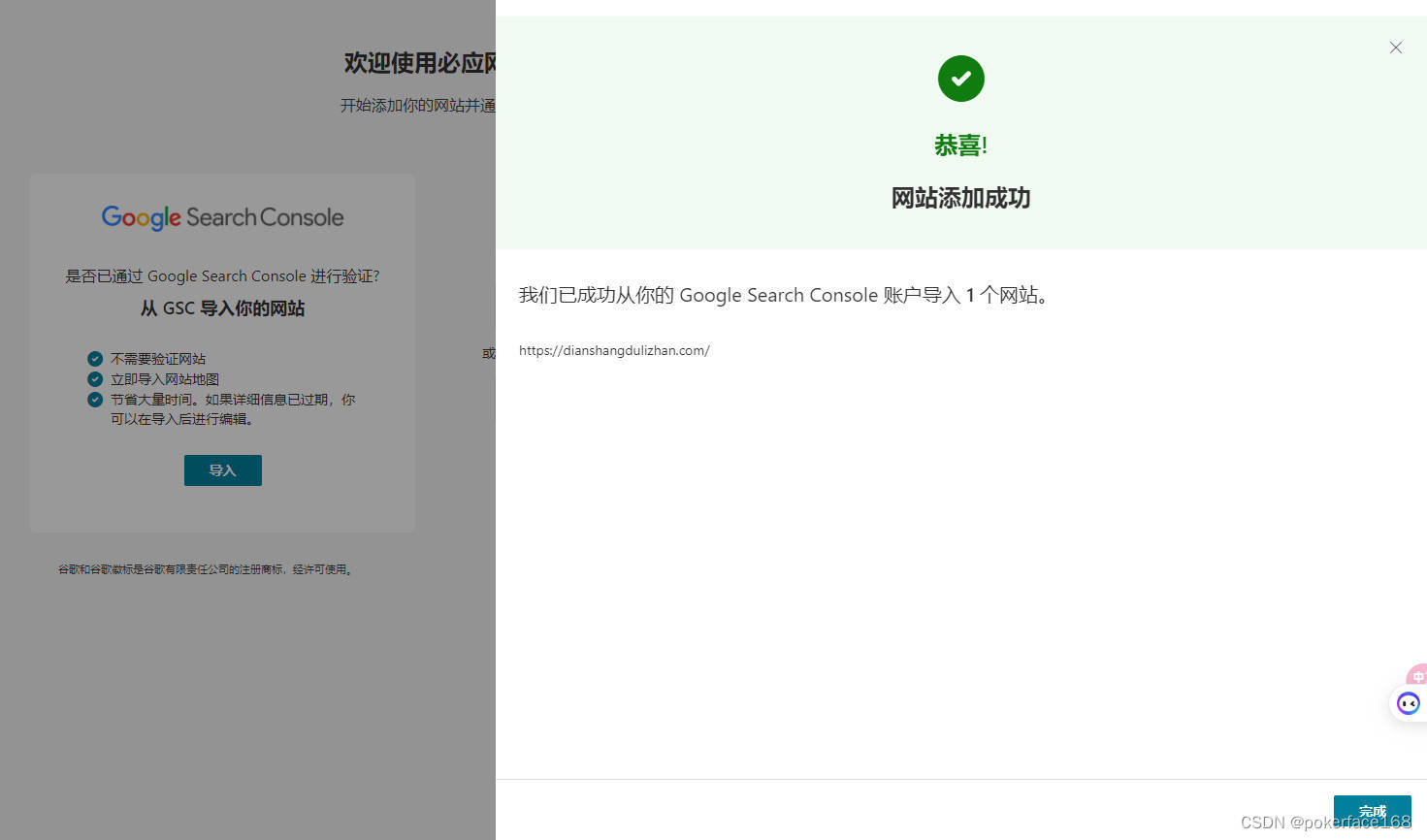Screen dimensions: 1427x840
Task: Click the Google Search Console logo
Action: coord(222,217)
